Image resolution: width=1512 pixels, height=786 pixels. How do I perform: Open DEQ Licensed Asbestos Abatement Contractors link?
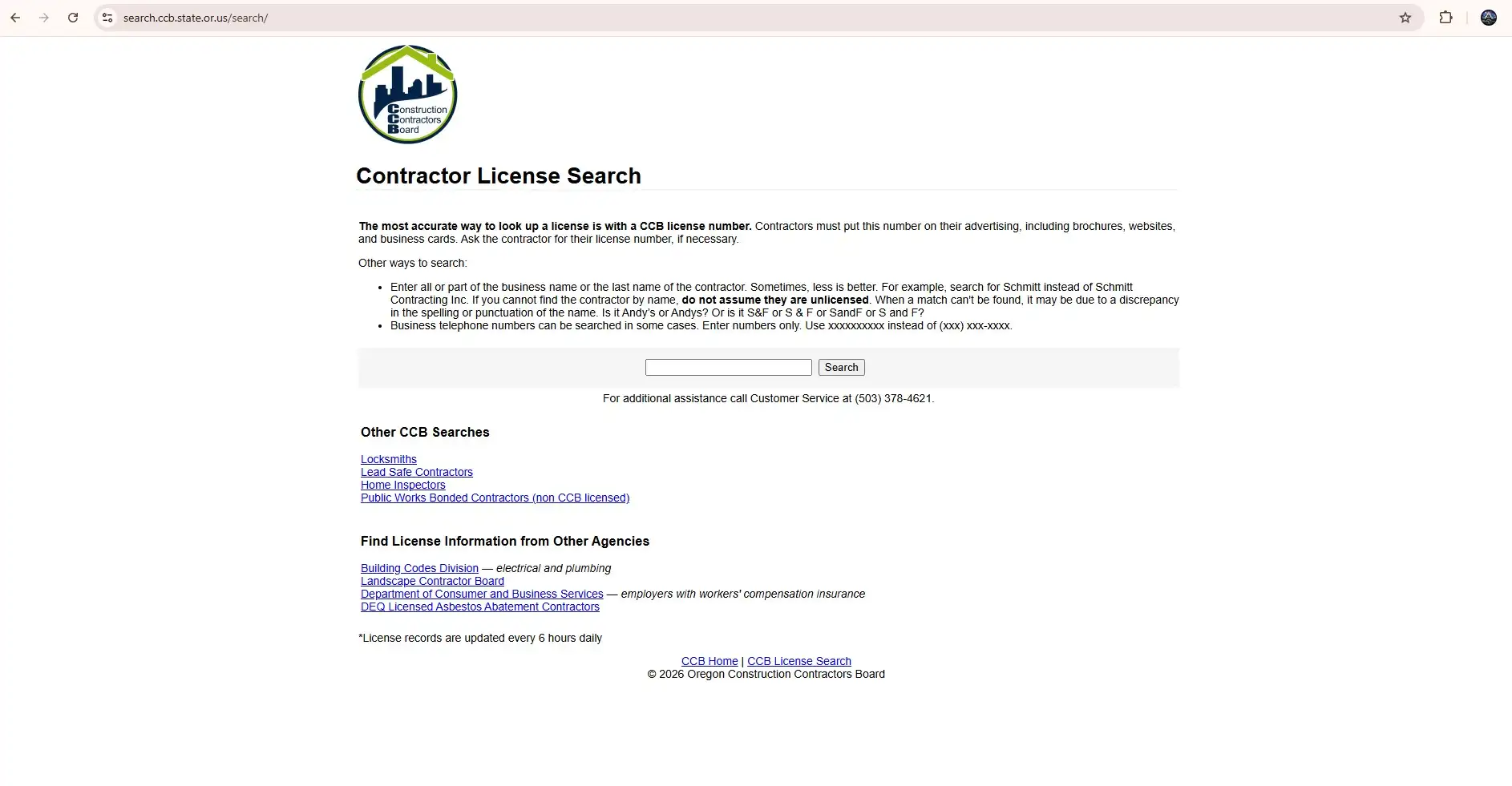(480, 607)
